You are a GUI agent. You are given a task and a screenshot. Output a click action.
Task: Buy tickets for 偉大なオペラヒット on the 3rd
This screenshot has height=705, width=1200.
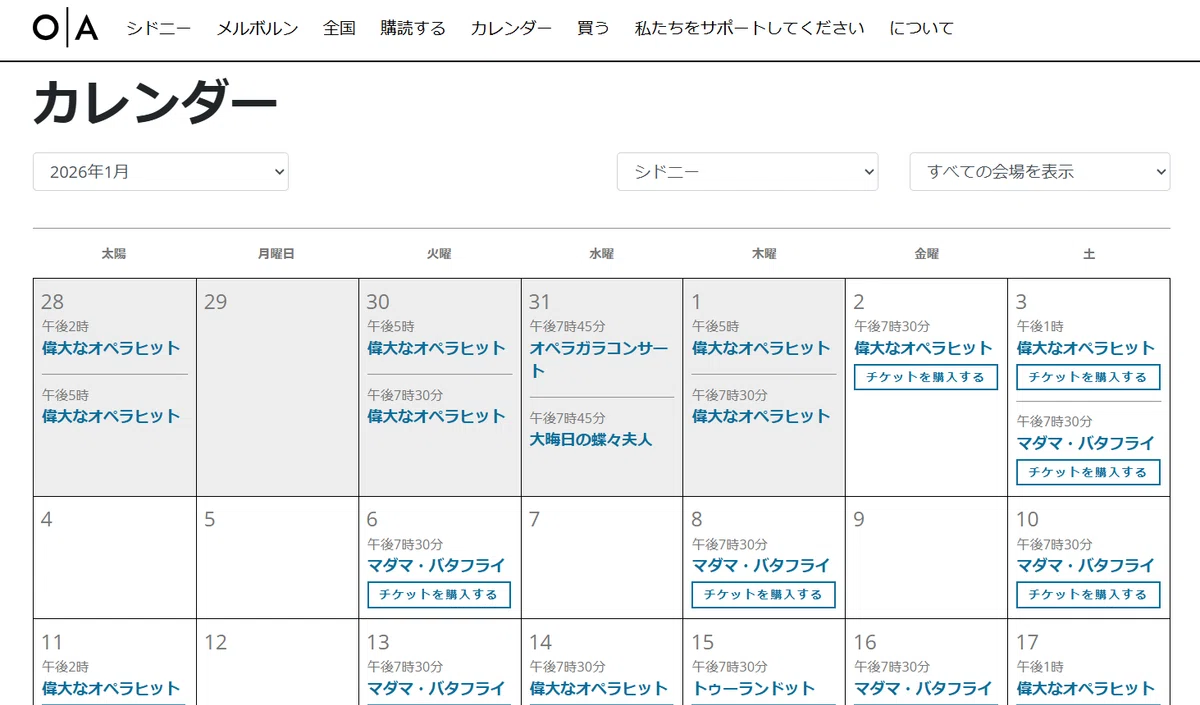1088,377
